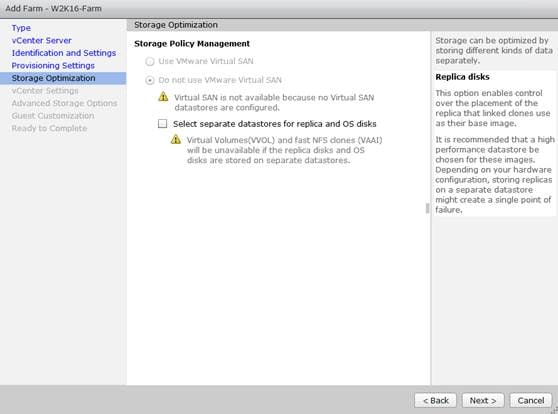Open the vCenter Server step
This screenshot has height=414, width=558.
41,40
